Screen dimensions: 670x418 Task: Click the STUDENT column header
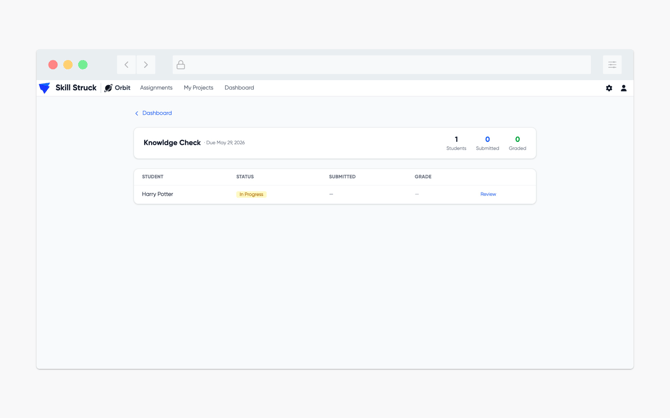(153, 177)
